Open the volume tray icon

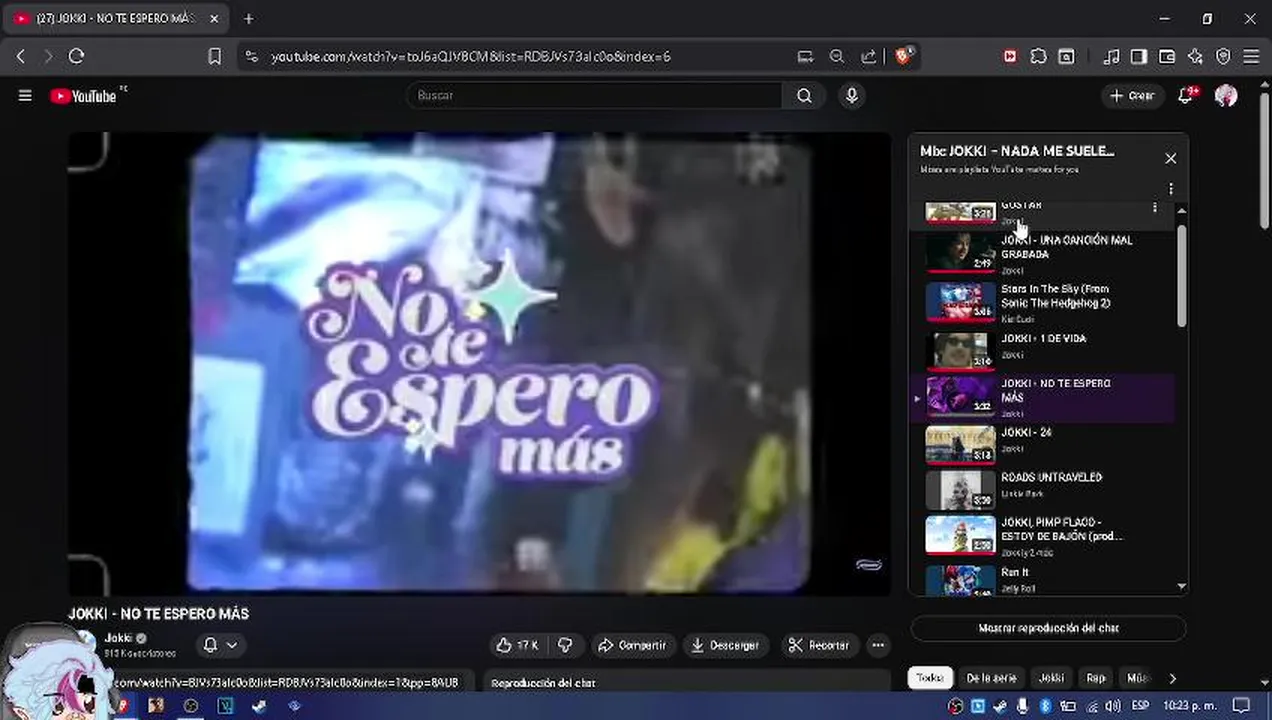1113,706
